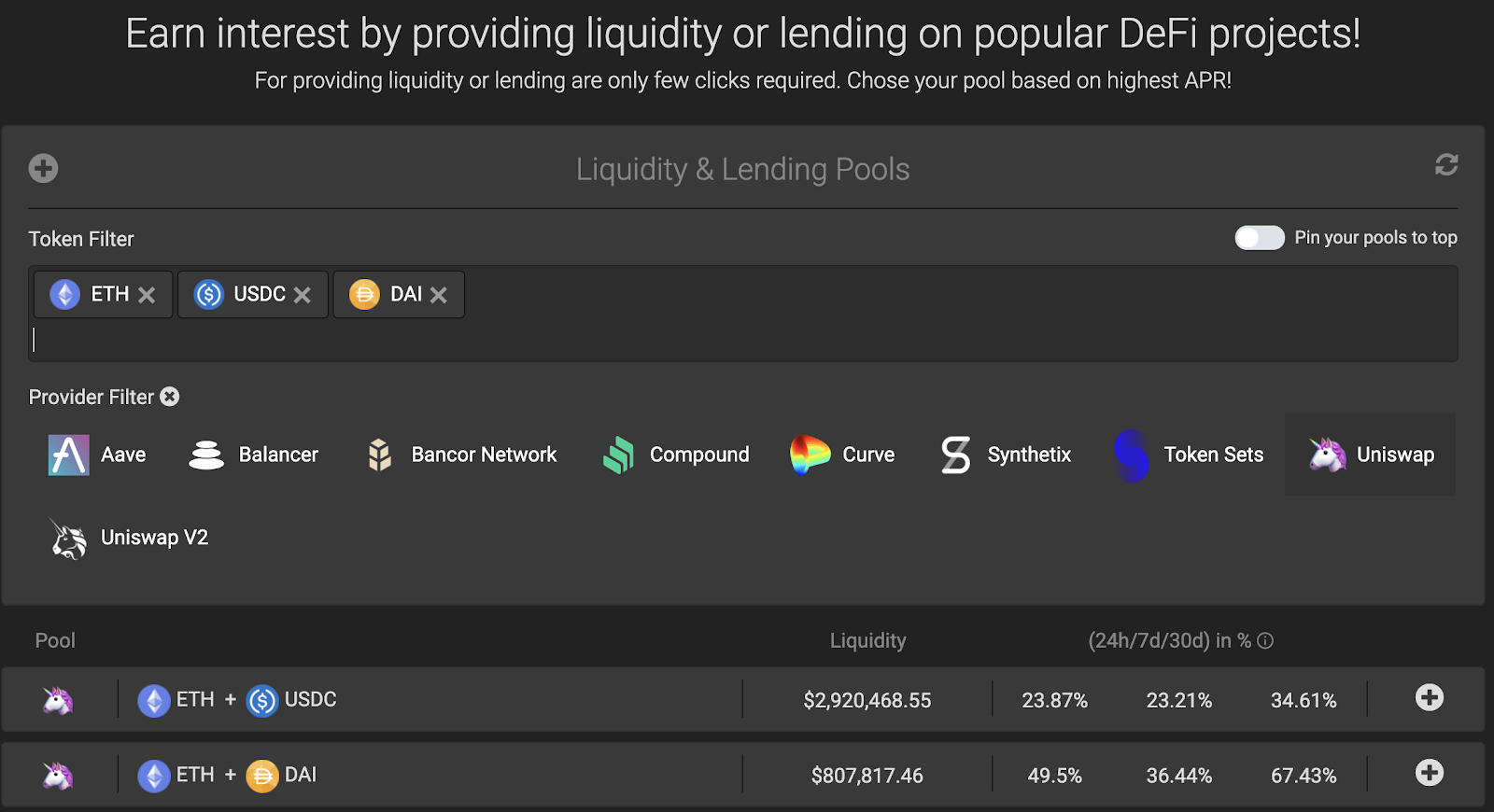
Task: Toggle Pin your pools to top
Action: click(1259, 238)
